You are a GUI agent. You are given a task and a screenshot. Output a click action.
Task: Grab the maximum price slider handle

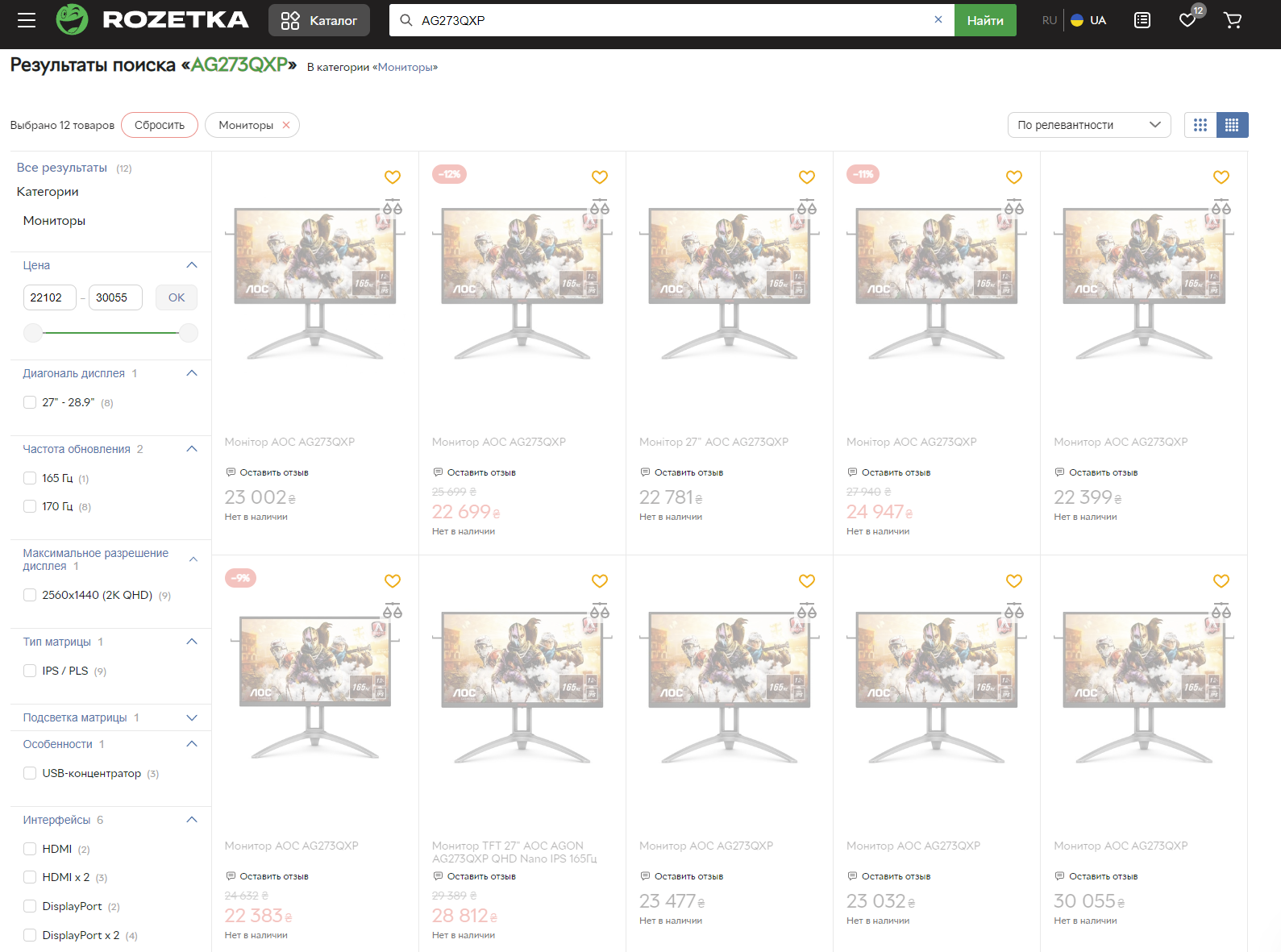tap(189, 332)
